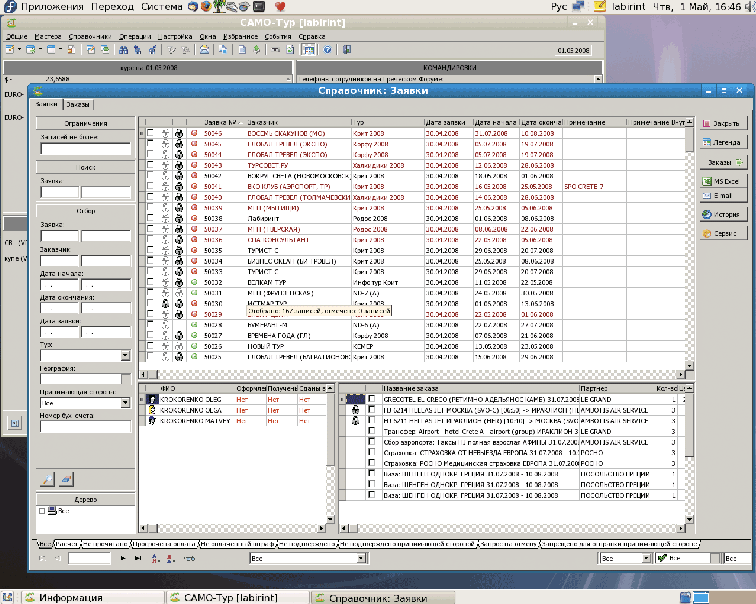The image size is (756, 604).
Task: Tick the checkbox for request 50045
Action: (x=150, y=132)
